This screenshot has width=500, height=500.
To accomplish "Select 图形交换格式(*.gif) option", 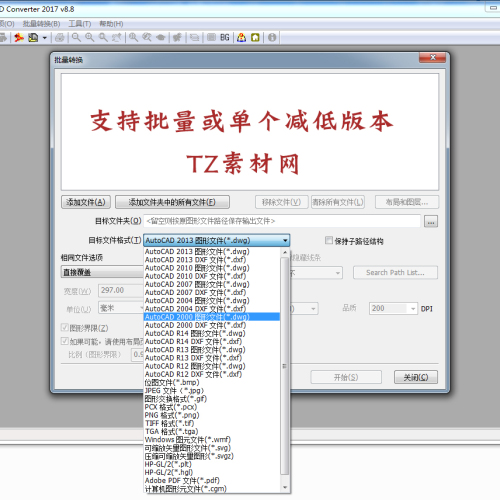I will pyautogui.click(x=212, y=399).
